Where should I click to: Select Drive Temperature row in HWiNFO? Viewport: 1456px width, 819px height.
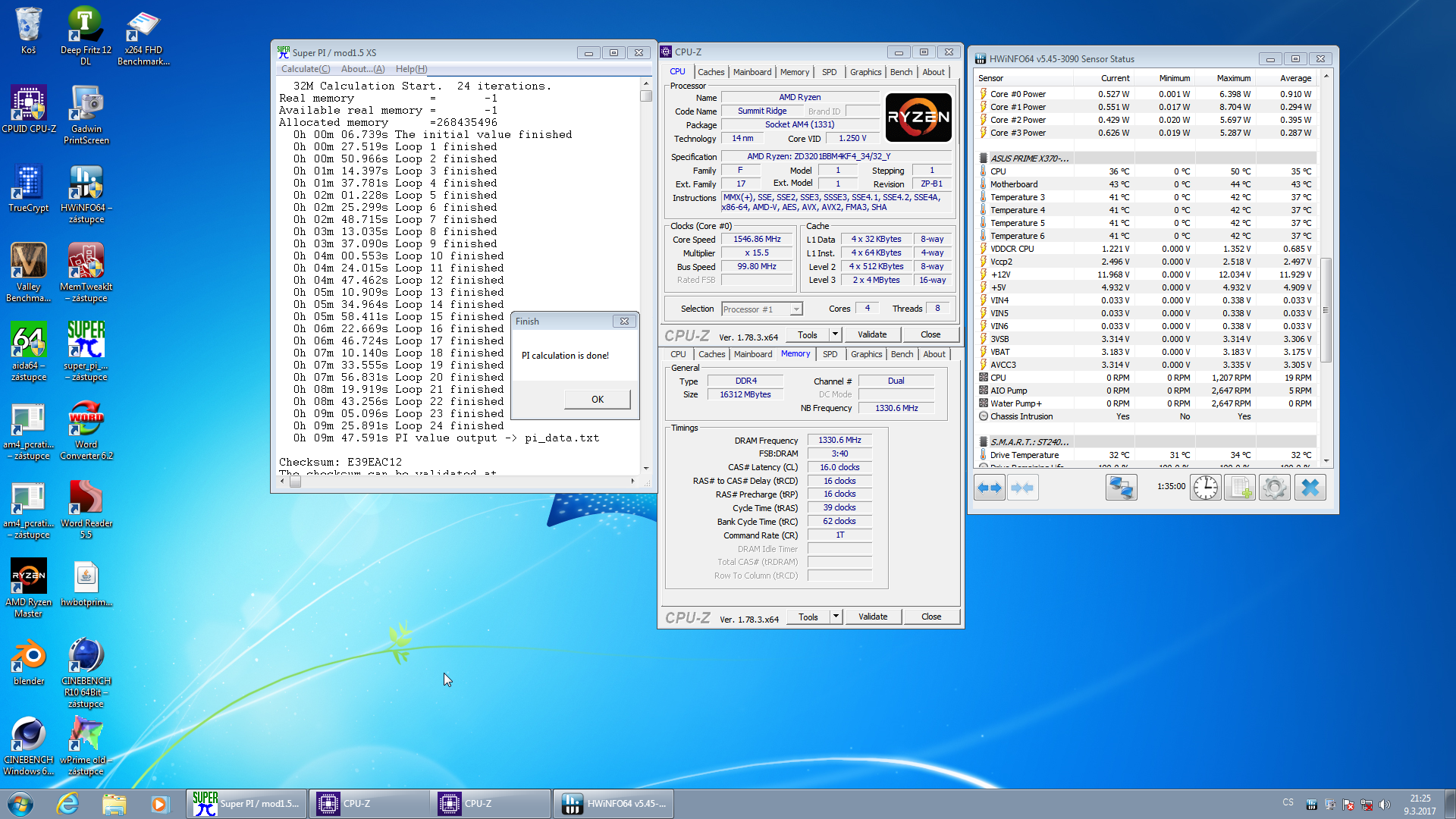(1146, 455)
